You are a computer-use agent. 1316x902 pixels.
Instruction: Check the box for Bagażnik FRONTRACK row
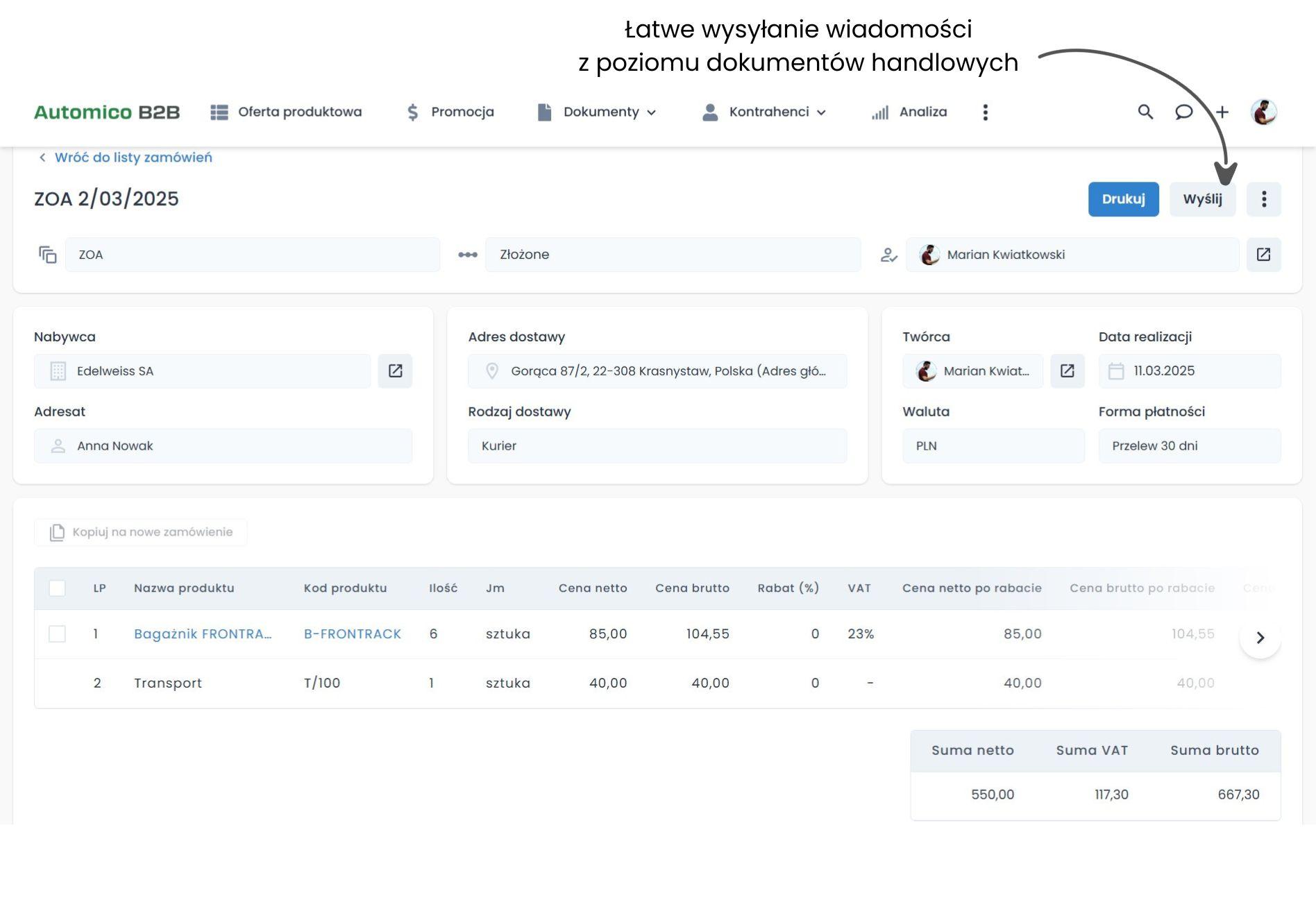click(x=58, y=634)
